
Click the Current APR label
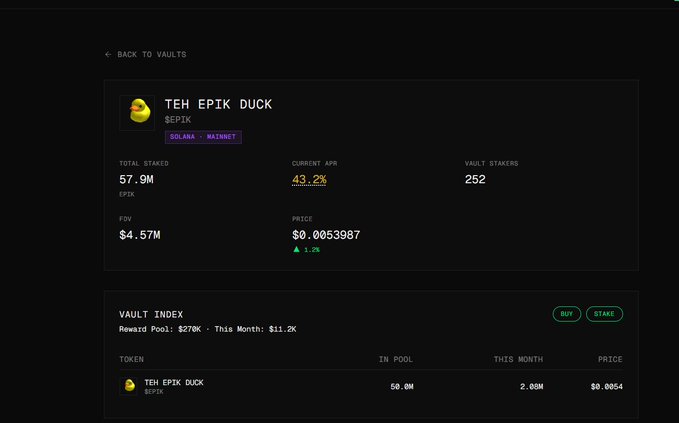314,164
